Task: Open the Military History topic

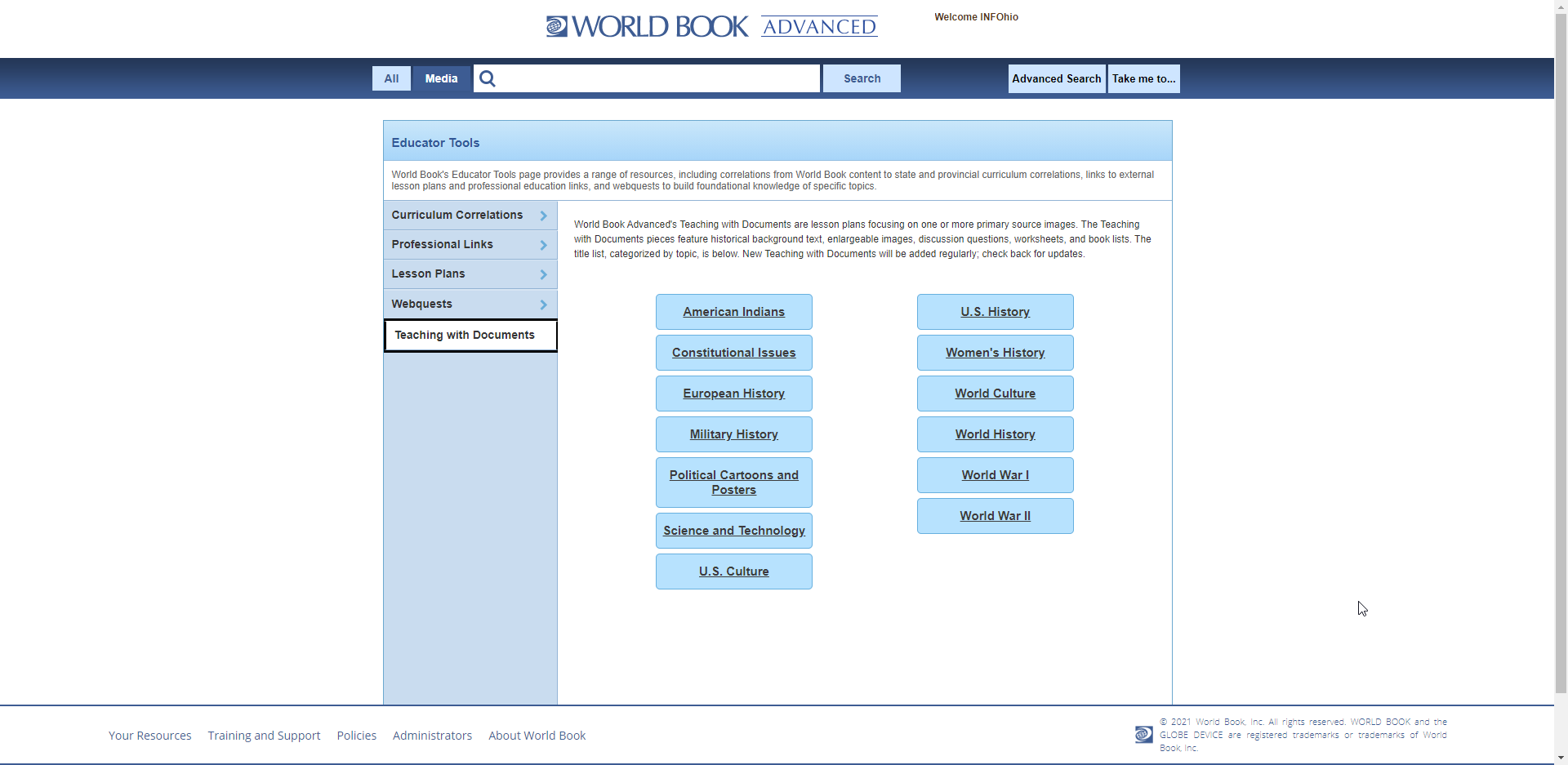Action: [x=733, y=434]
